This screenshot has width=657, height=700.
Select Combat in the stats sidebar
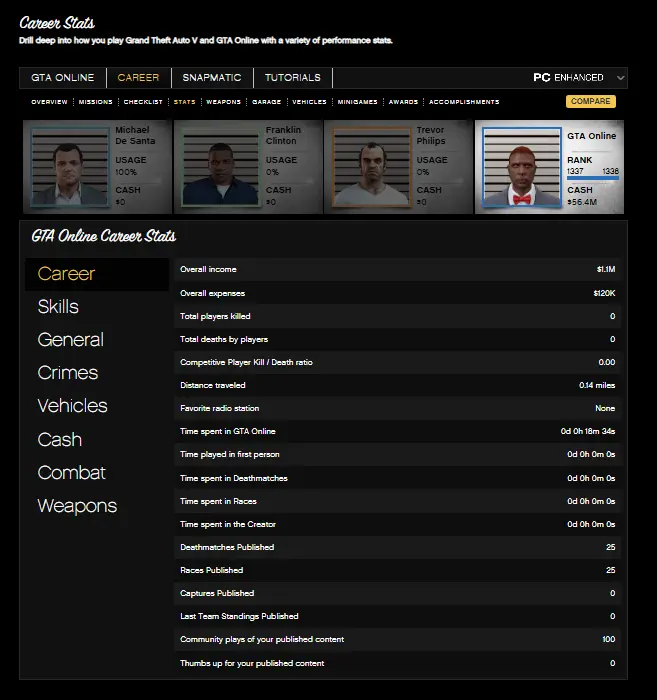71,473
